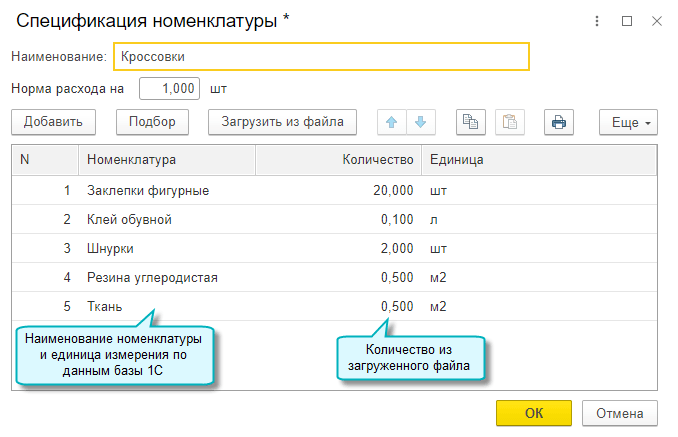
Task: Expand the Еще dropdown menu
Action: point(628,122)
